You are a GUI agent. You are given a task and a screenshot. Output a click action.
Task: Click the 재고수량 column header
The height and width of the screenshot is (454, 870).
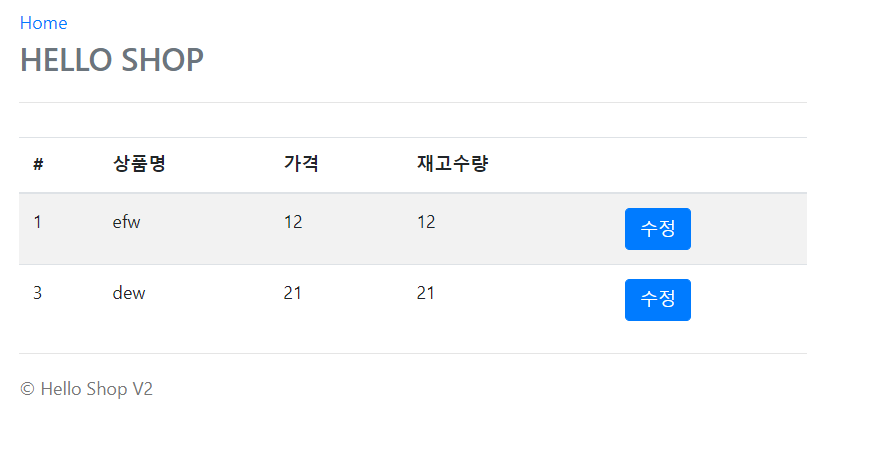[x=452, y=164]
